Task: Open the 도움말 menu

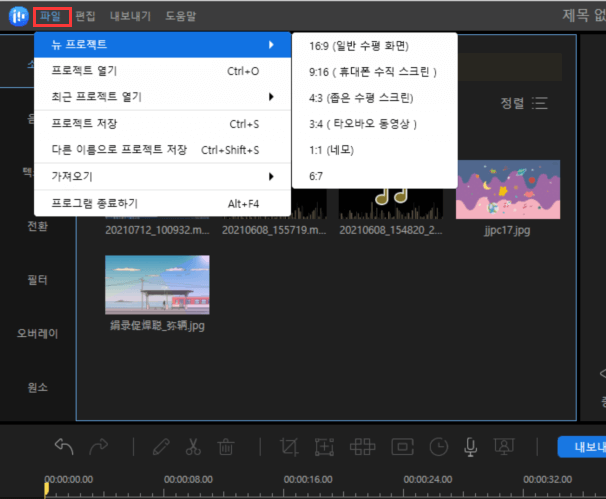Action: click(x=181, y=16)
